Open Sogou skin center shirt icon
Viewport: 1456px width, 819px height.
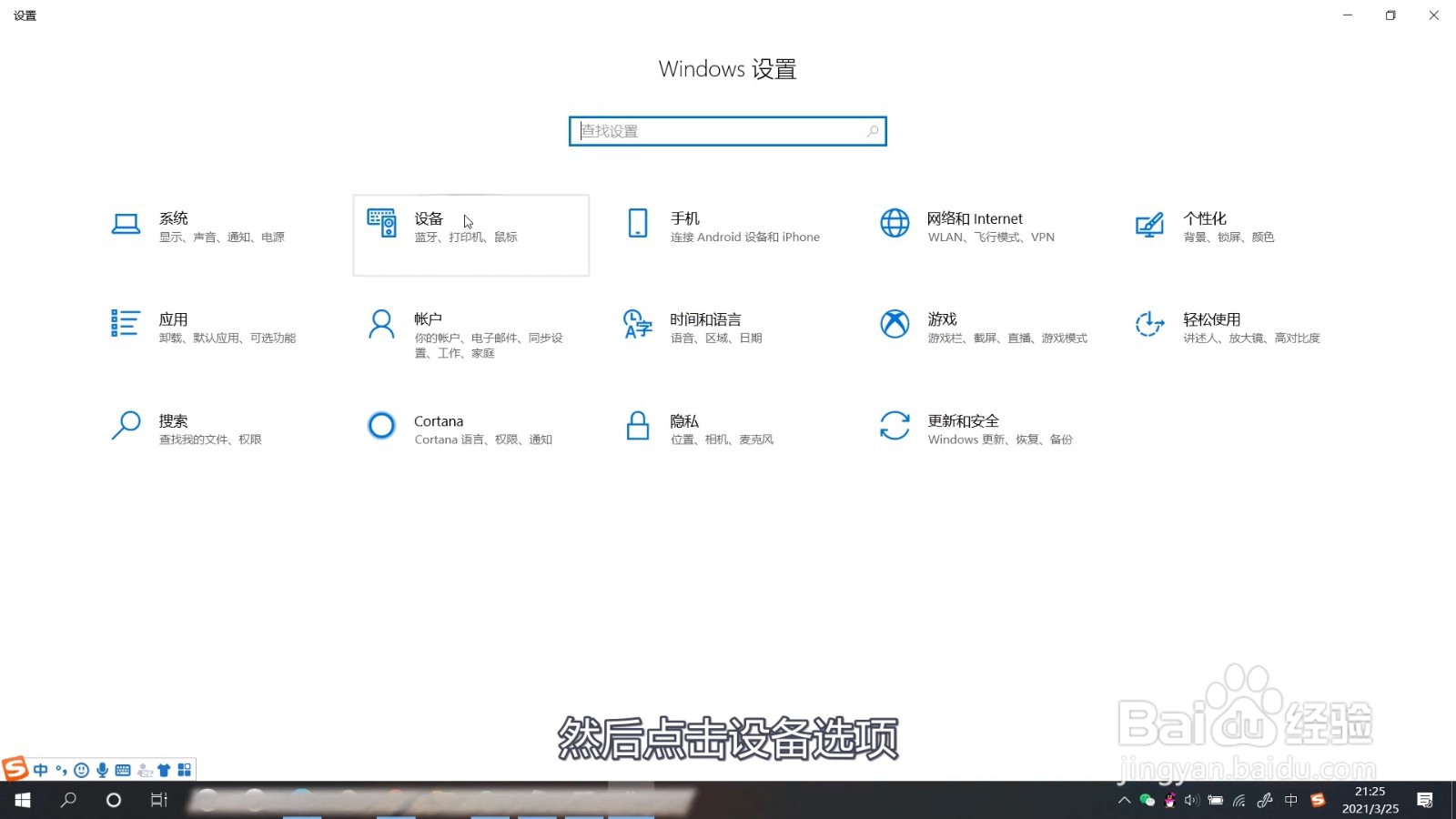(x=165, y=770)
